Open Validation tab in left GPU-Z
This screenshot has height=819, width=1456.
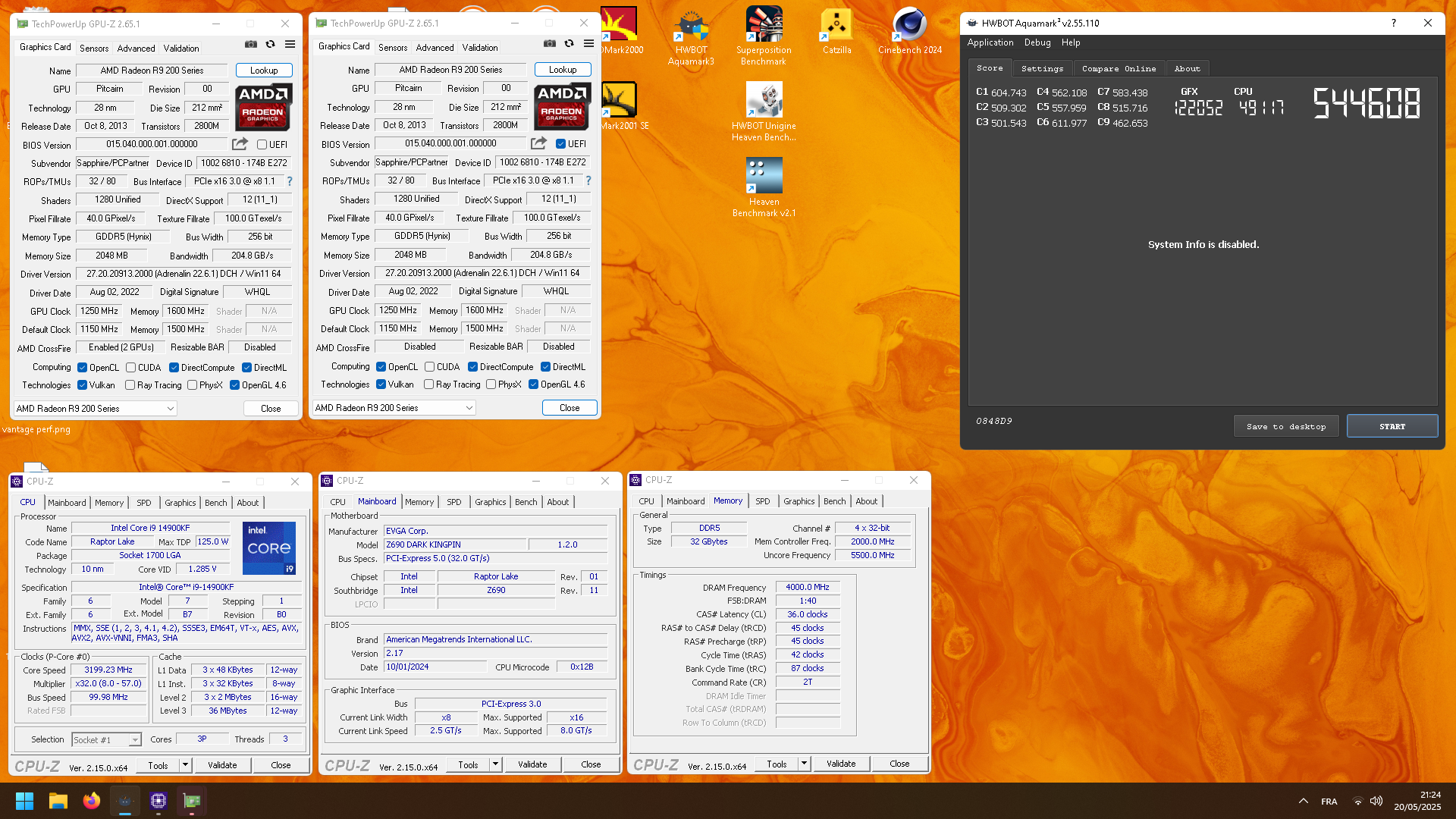coord(180,48)
